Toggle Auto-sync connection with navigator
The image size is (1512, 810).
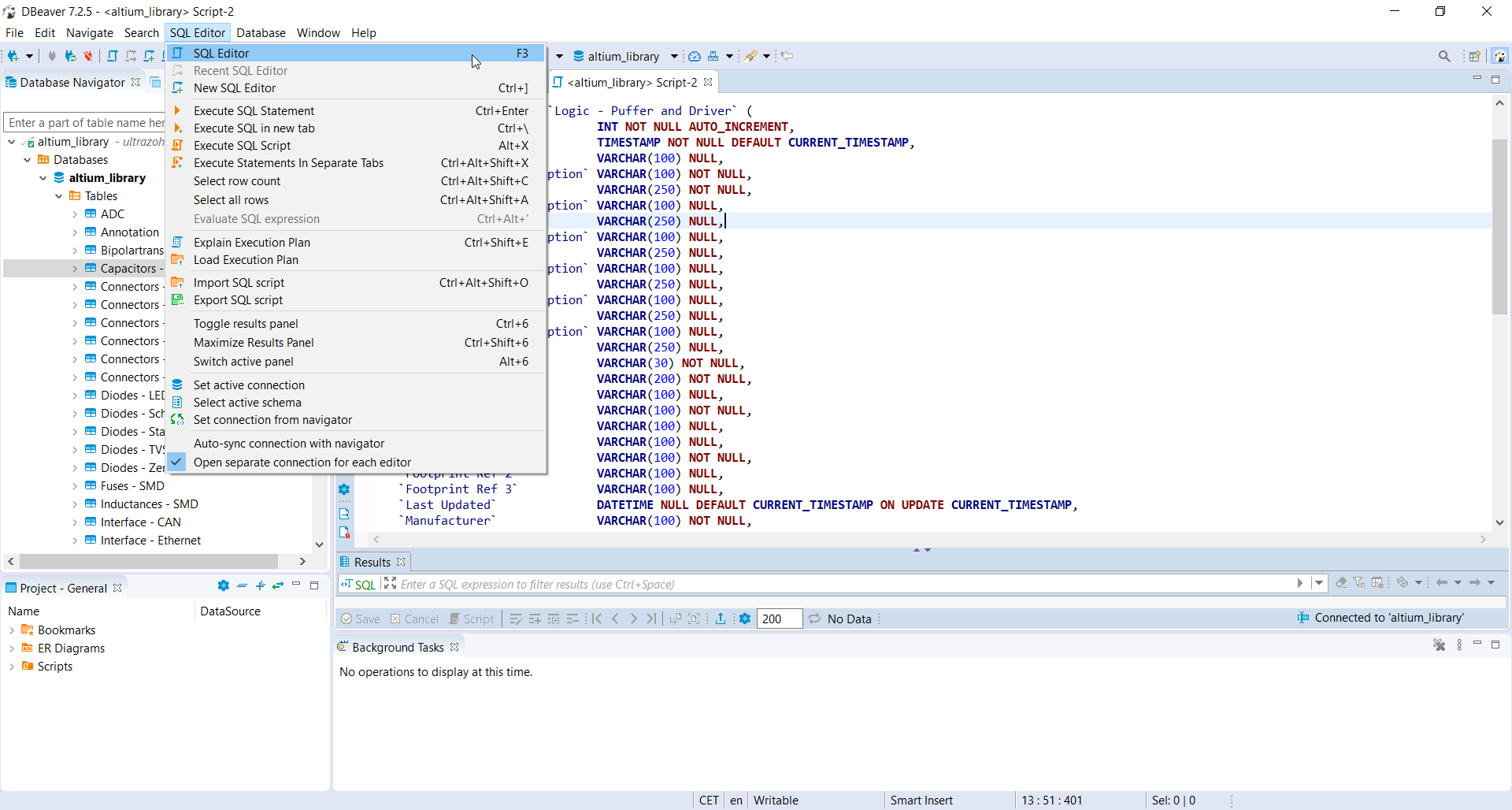point(289,444)
